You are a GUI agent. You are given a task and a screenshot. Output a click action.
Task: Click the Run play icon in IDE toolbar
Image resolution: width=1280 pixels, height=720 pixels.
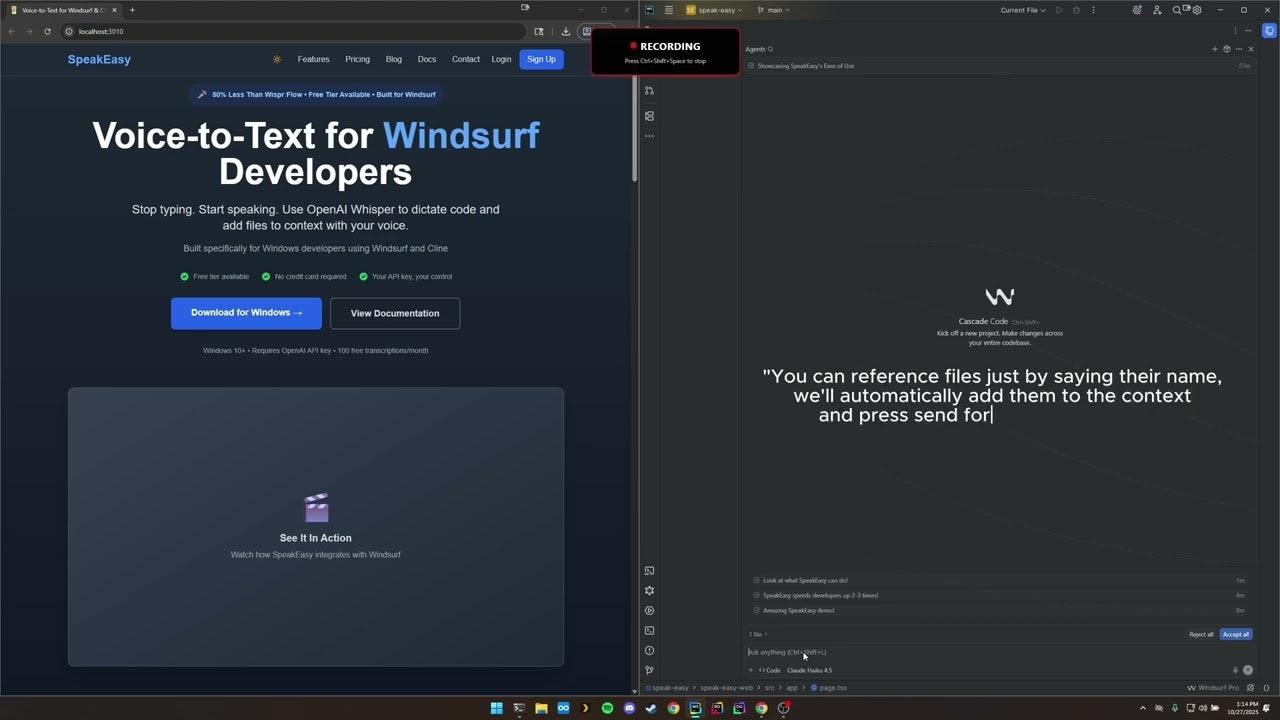1059,10
